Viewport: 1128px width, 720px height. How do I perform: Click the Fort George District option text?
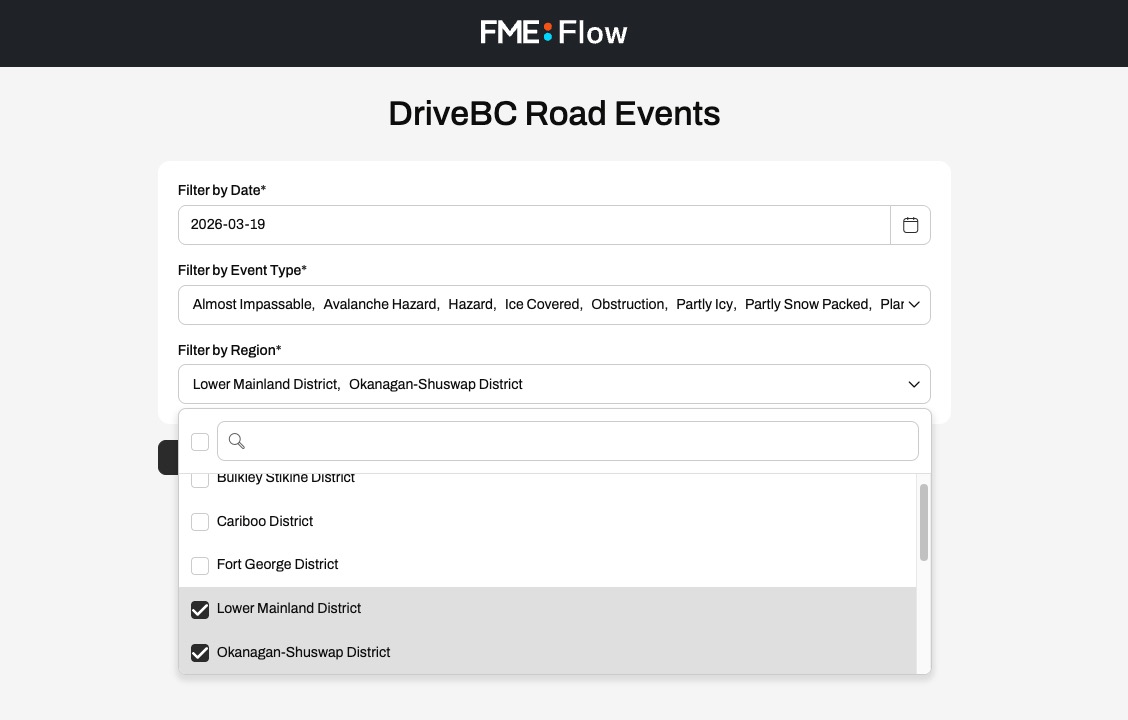[x=277, y=565]
